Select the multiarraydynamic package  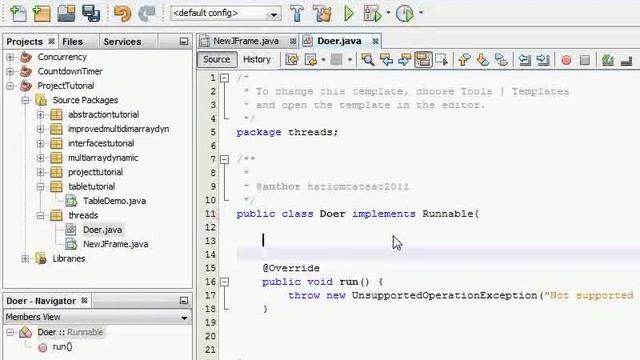(x=103, y=158)
